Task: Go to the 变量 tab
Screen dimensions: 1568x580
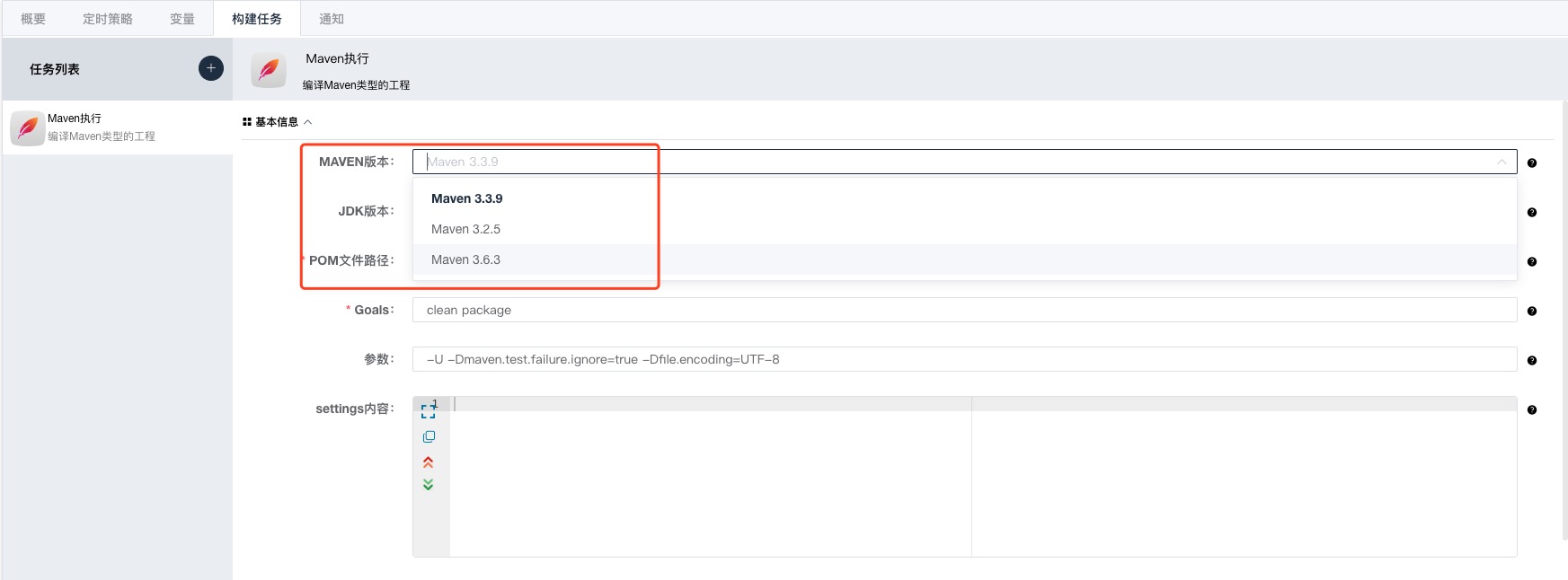Action: pos(182,19)
